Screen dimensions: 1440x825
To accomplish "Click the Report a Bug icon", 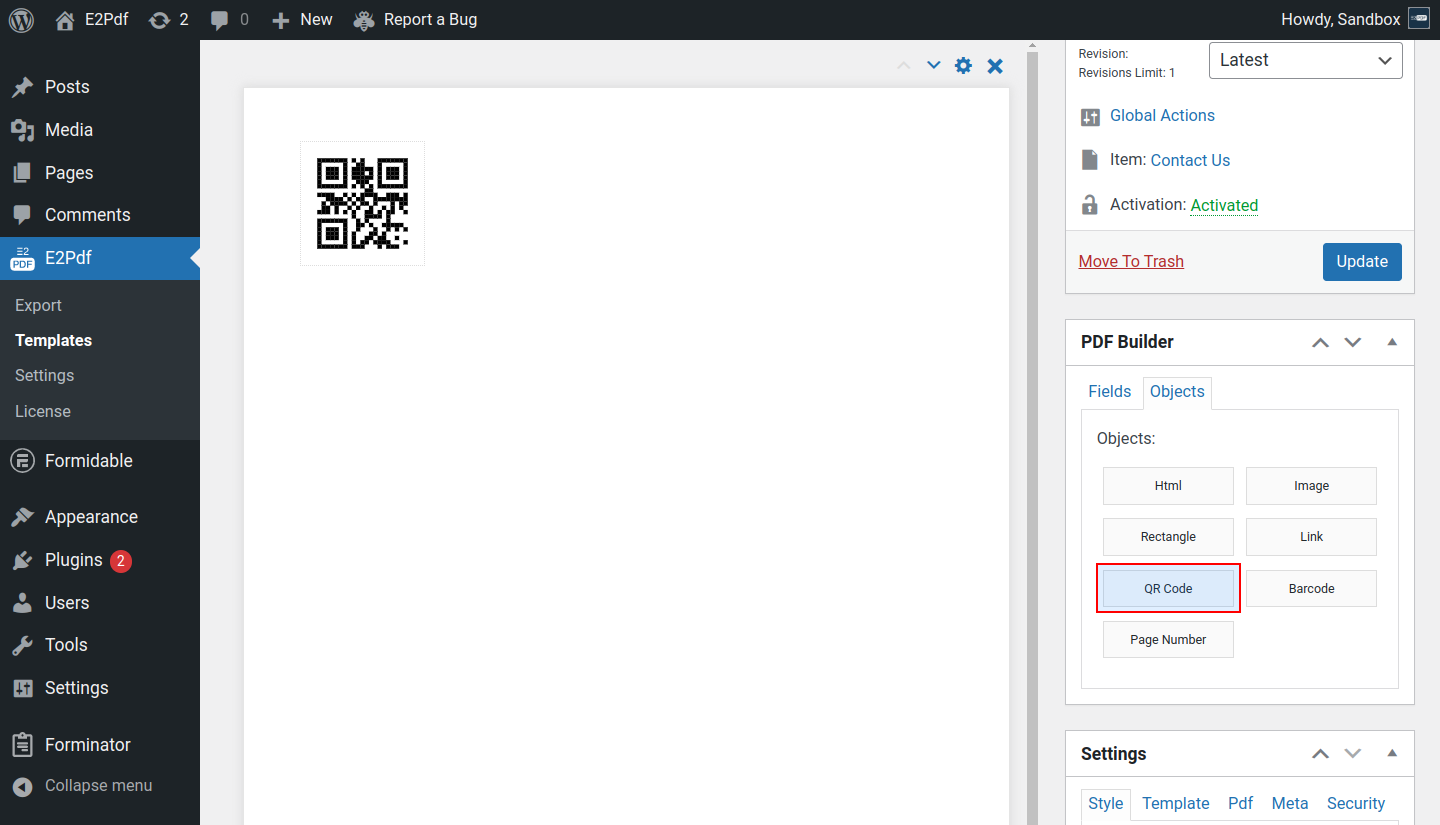I will [x=365, y=20].
